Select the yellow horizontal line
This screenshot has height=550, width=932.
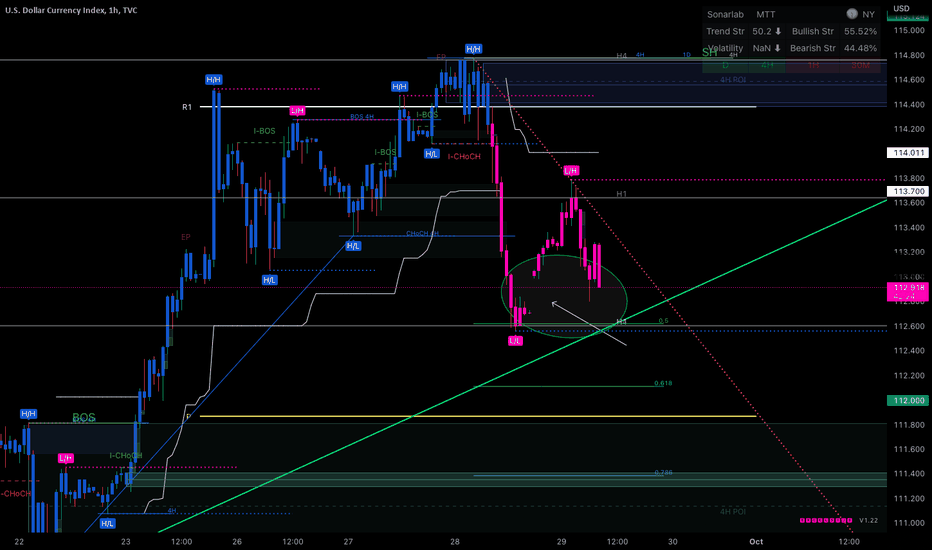(x=478, y=416)
